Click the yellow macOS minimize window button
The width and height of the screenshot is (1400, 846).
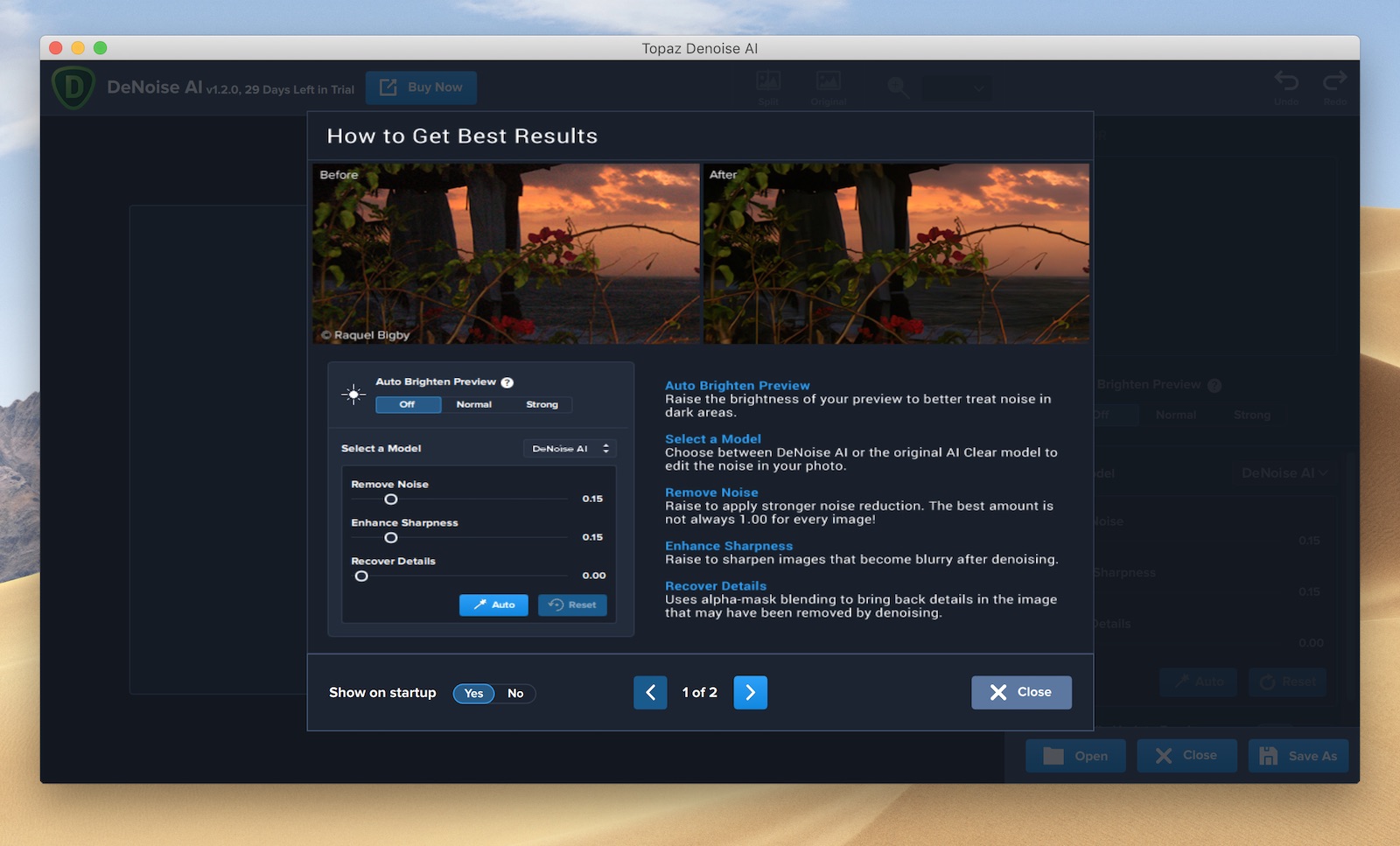click(x=78, y=48)
